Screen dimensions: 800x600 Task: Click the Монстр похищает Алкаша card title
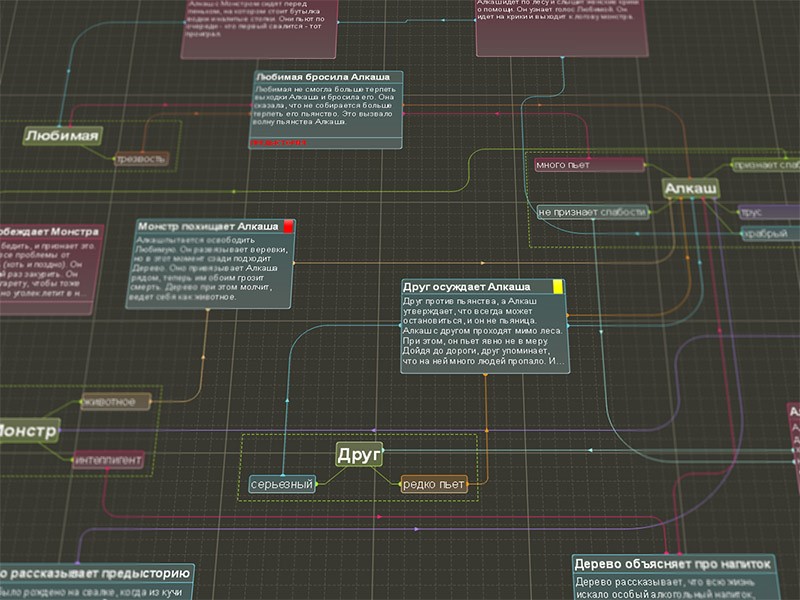click(208, 227)
